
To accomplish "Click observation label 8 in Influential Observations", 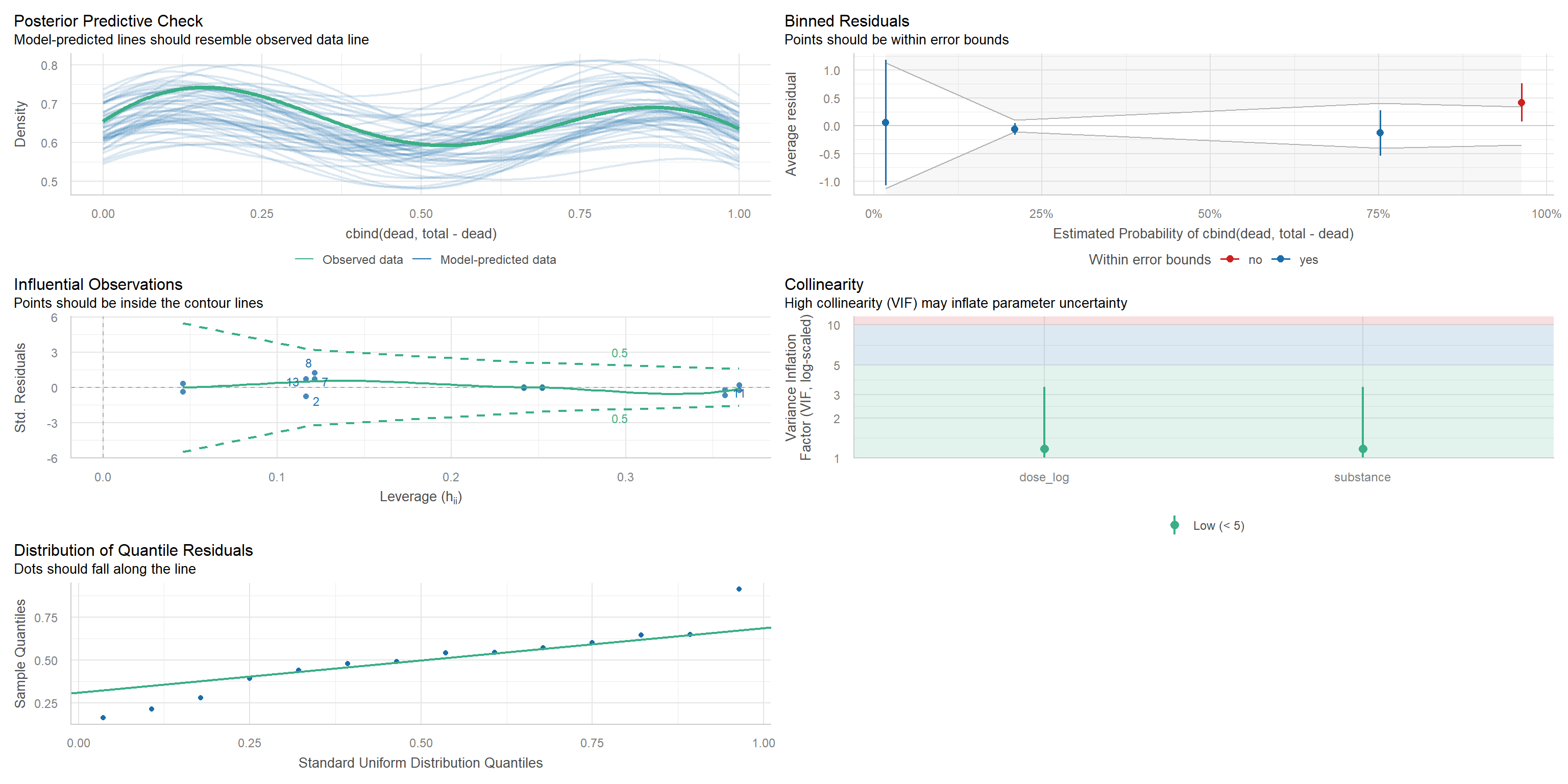I will click(308, 363).
